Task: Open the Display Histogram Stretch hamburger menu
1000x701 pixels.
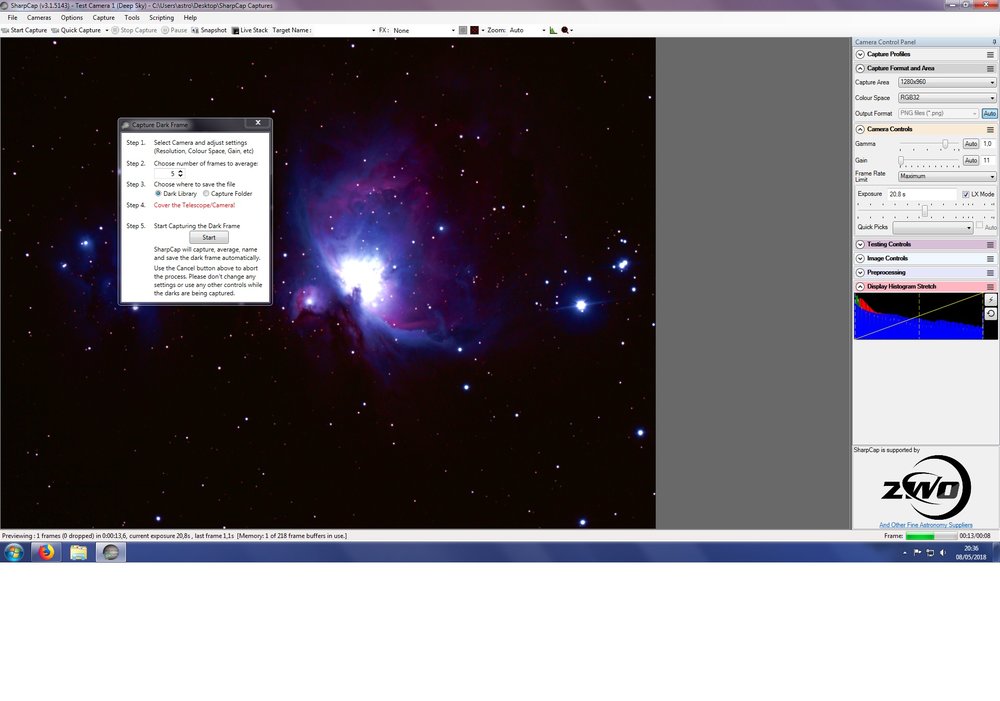Action: click(x=990, y=287)
